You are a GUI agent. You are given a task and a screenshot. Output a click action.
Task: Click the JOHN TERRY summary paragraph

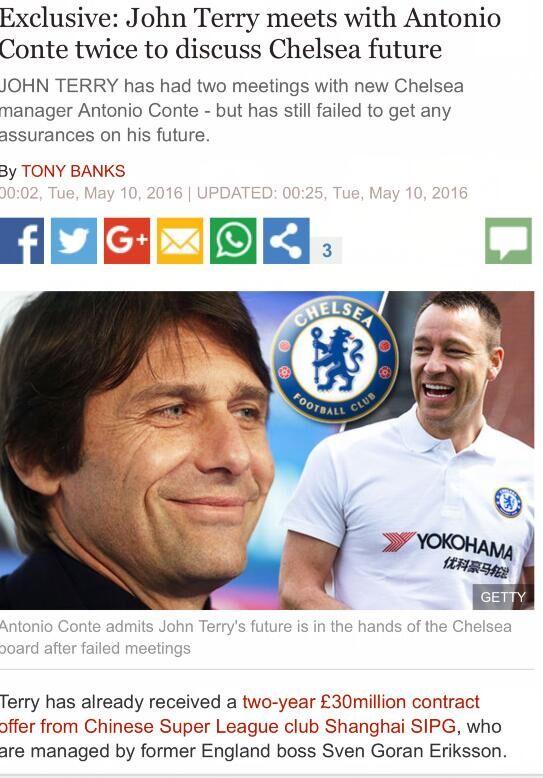pos(232,110)
